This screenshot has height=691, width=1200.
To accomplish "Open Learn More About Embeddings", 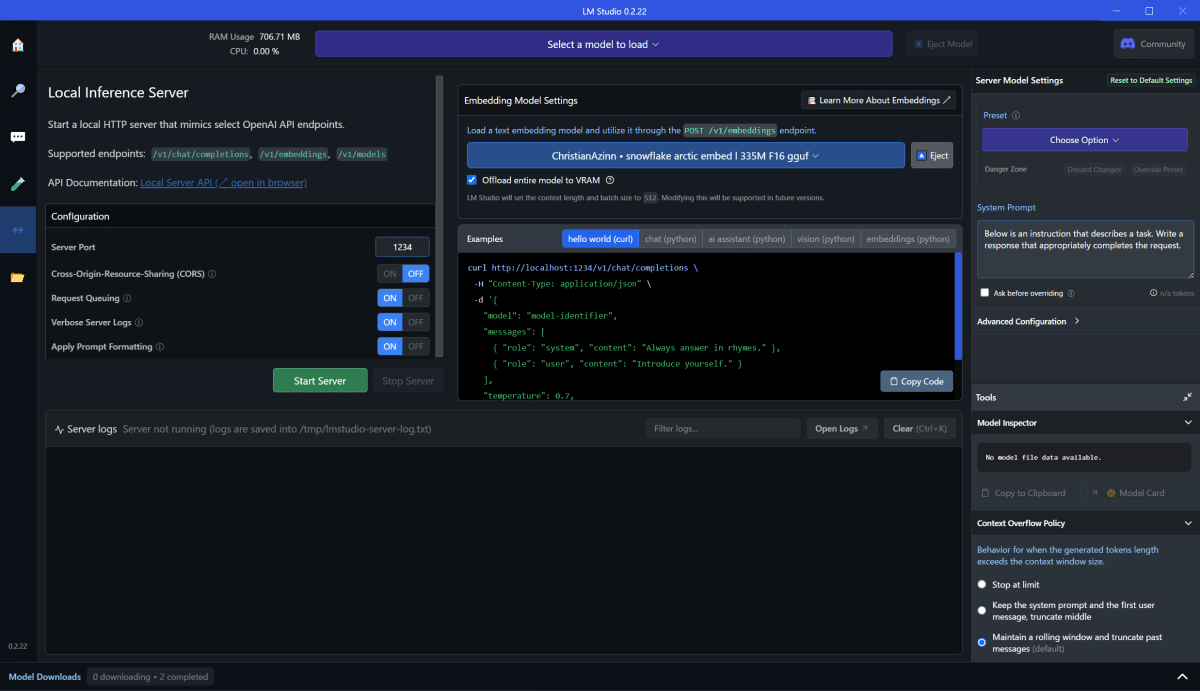I will click(x=878, y=100).
